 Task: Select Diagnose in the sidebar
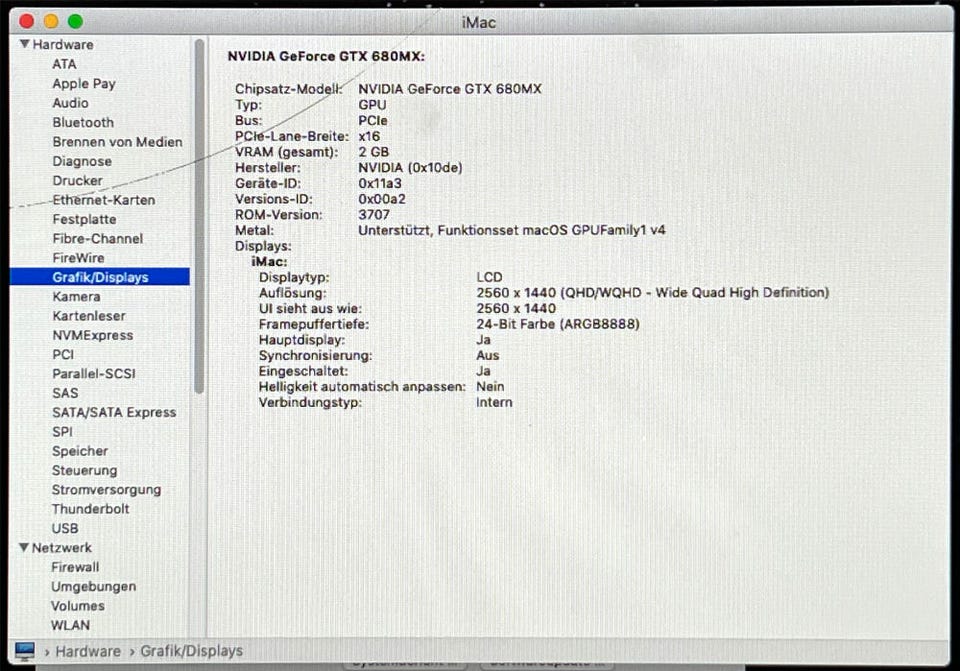point(82,162)
